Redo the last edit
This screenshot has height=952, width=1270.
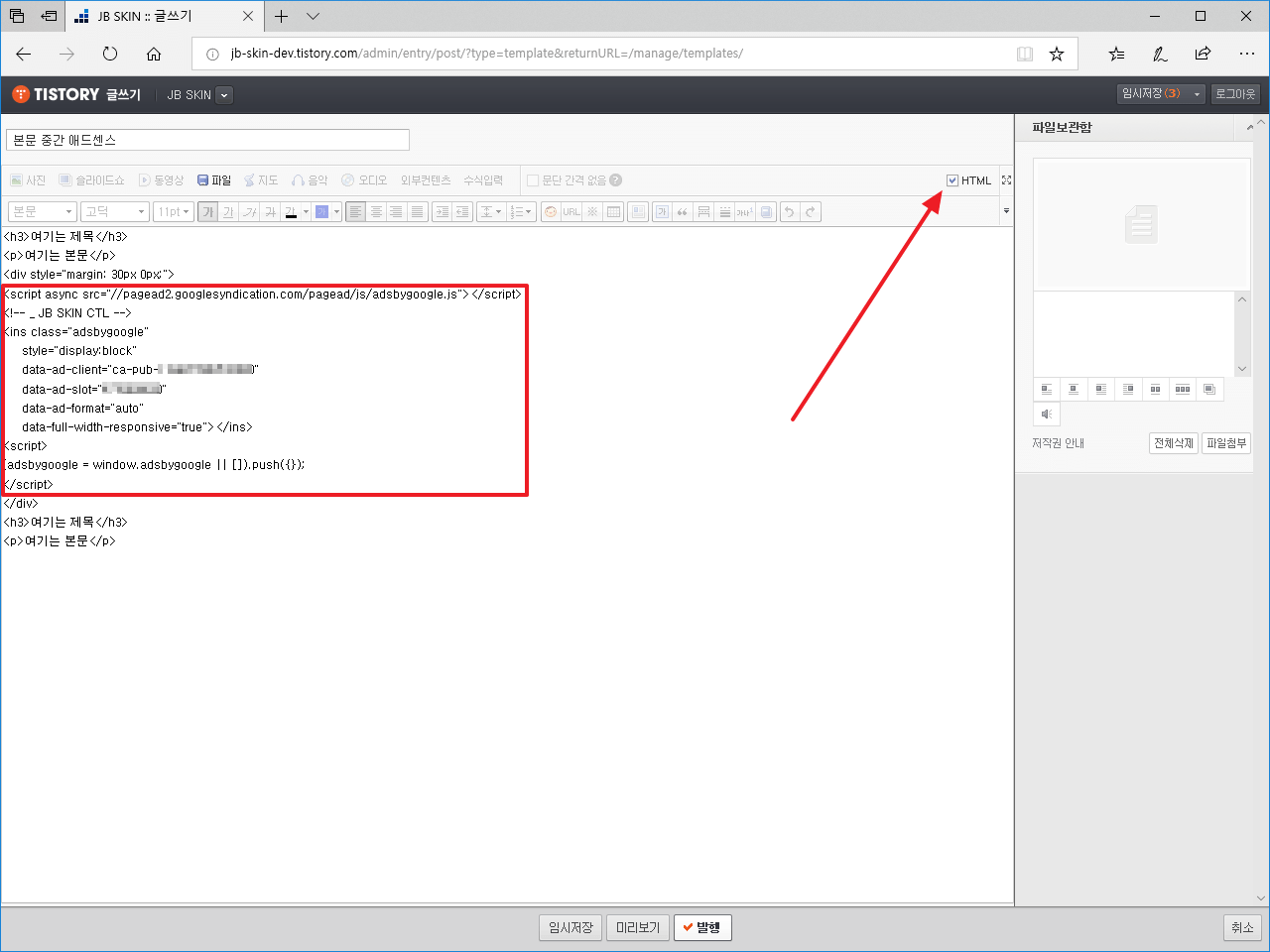click(x=811, y=211)
